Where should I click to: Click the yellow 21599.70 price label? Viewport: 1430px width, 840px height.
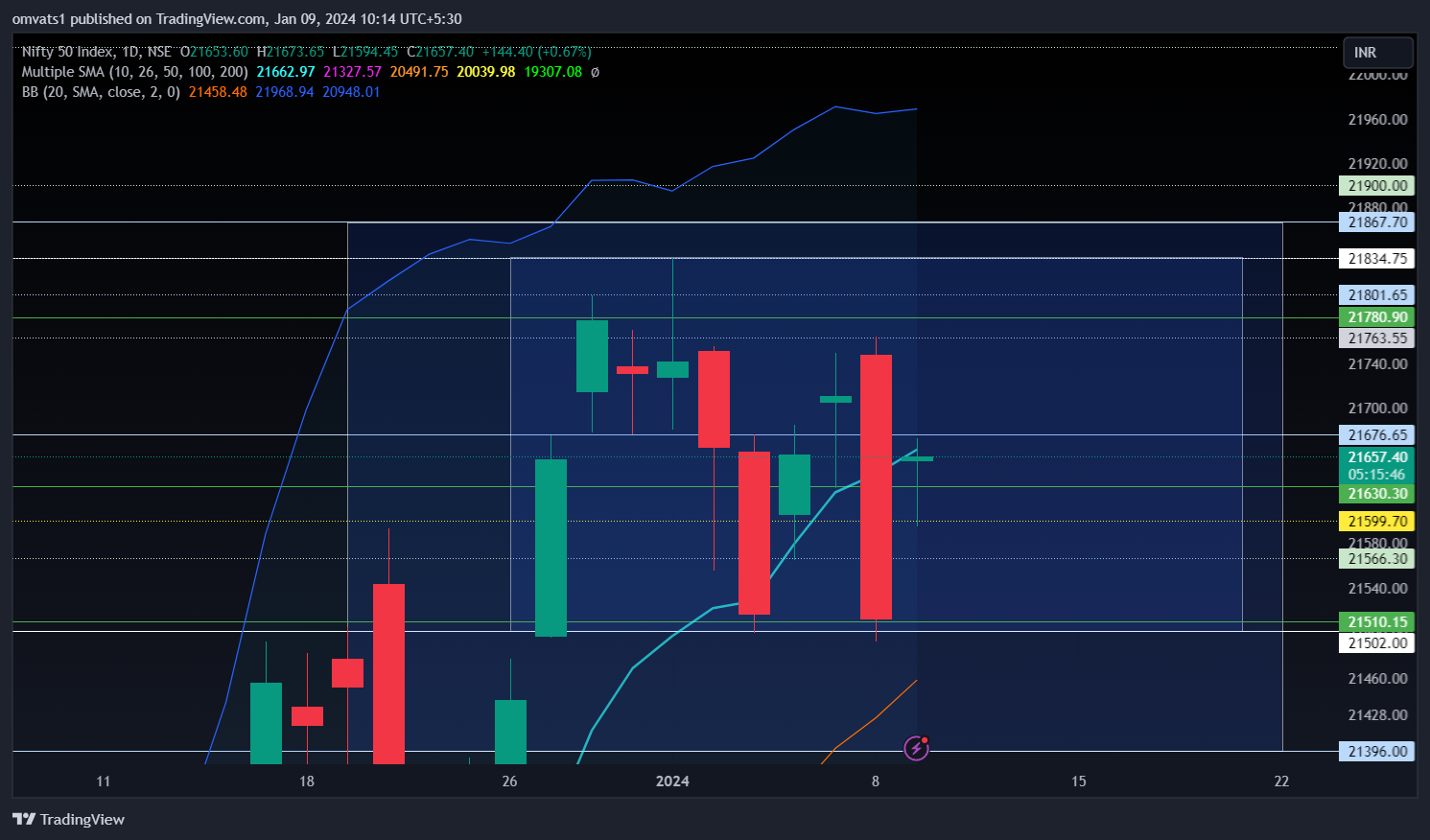[x=1376, y=522]
